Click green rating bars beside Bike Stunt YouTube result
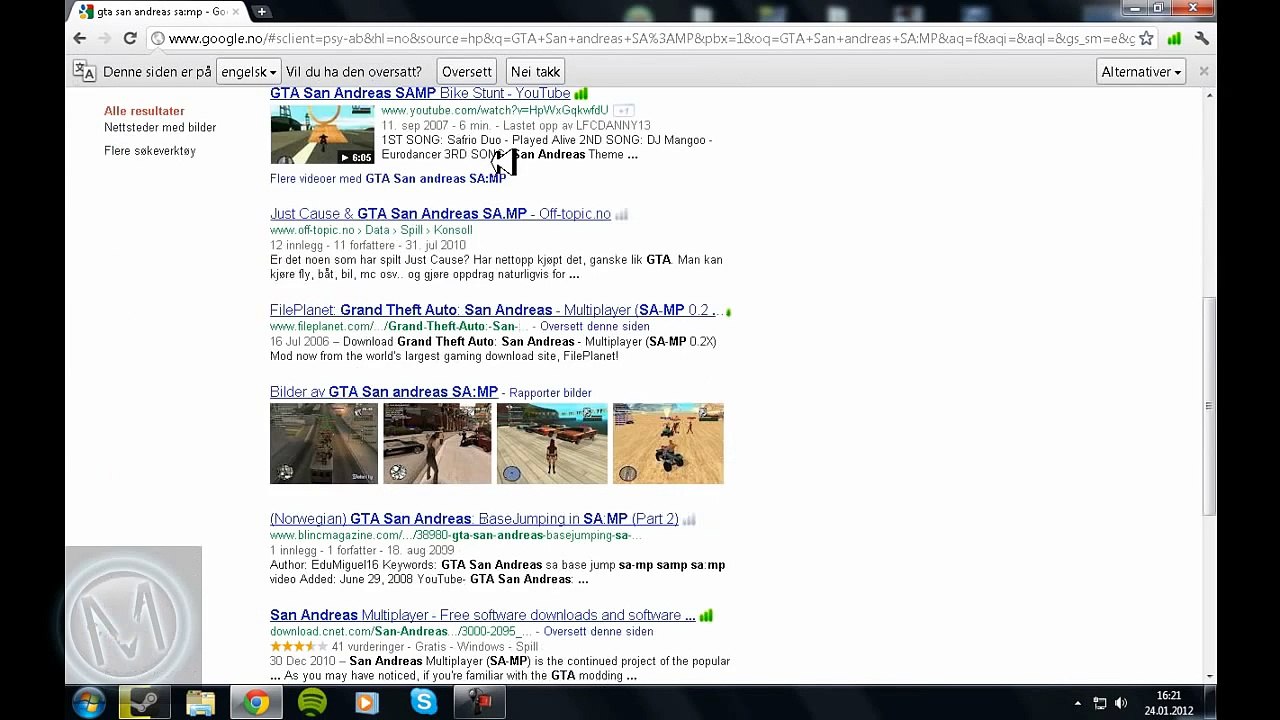This screenshot has height=720, width=1280. coord(581,93)
